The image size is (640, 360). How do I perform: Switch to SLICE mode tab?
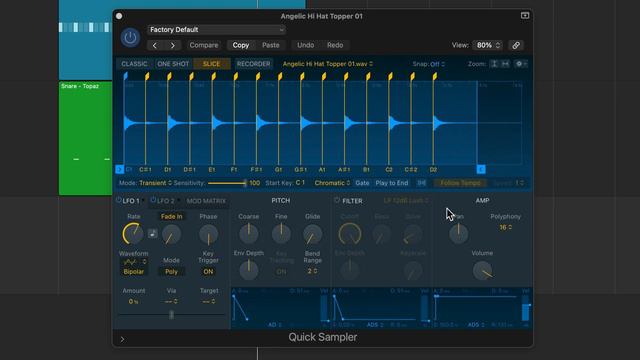coord(211,64)
